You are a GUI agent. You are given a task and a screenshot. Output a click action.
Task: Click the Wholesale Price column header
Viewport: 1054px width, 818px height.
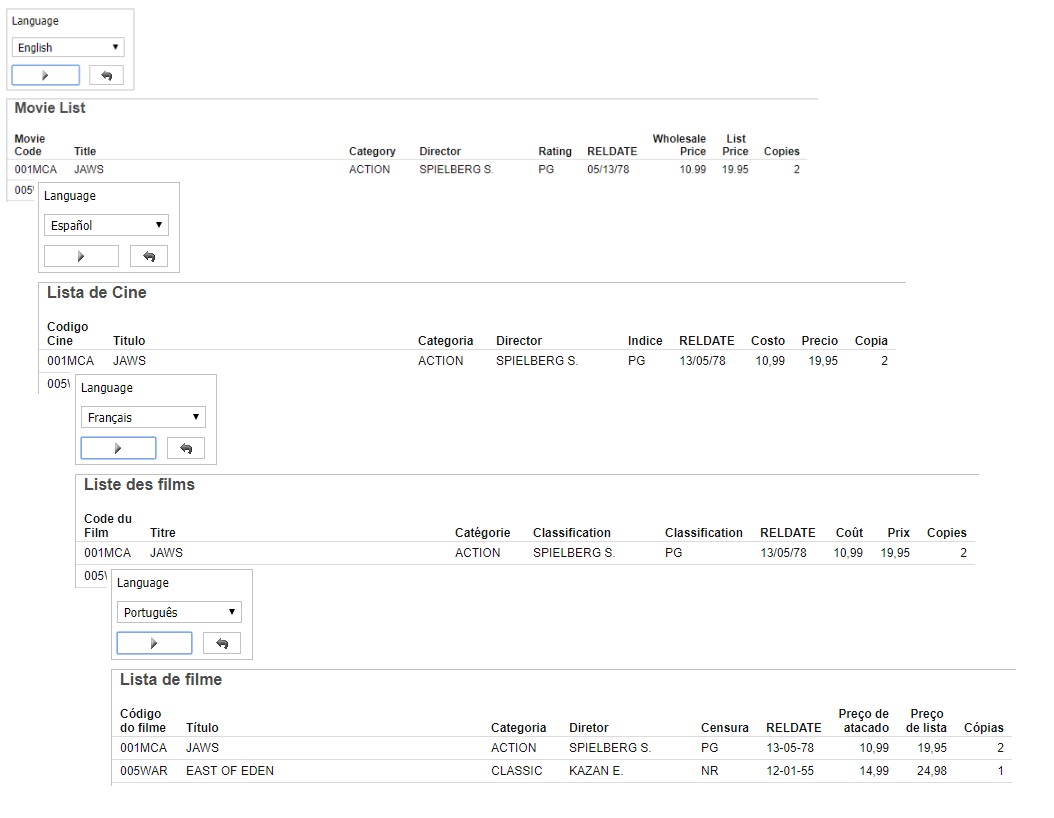[x=679, y=145]
